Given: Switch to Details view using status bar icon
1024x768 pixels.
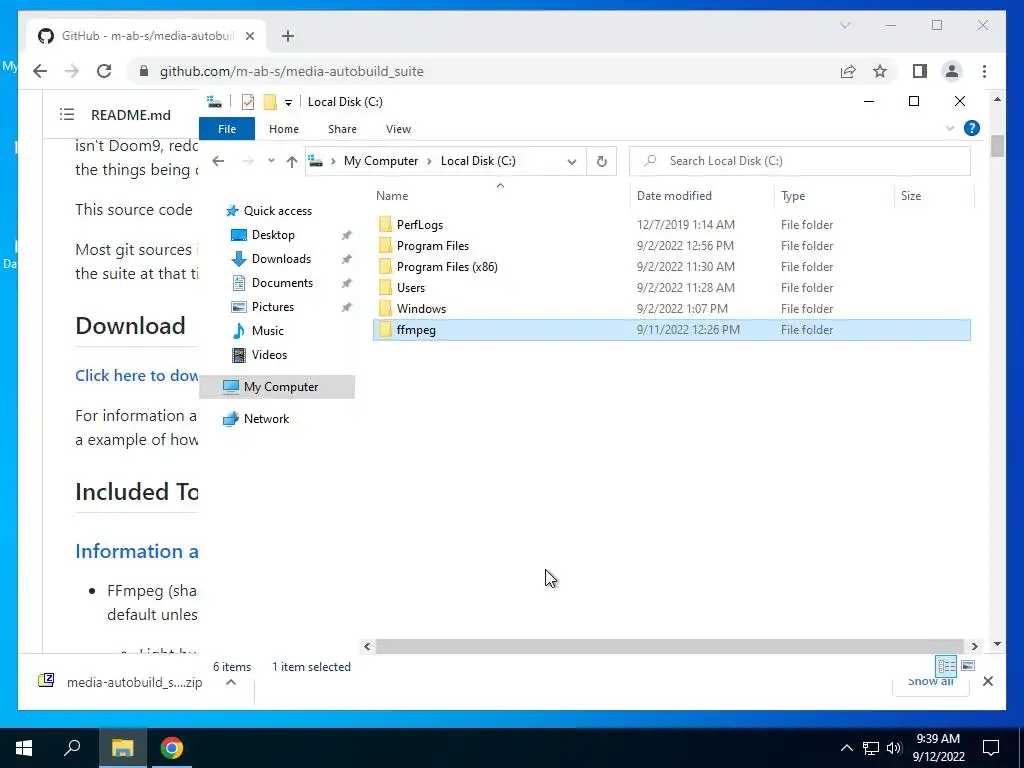Looking at the screenshot, I should click(946, 666).
